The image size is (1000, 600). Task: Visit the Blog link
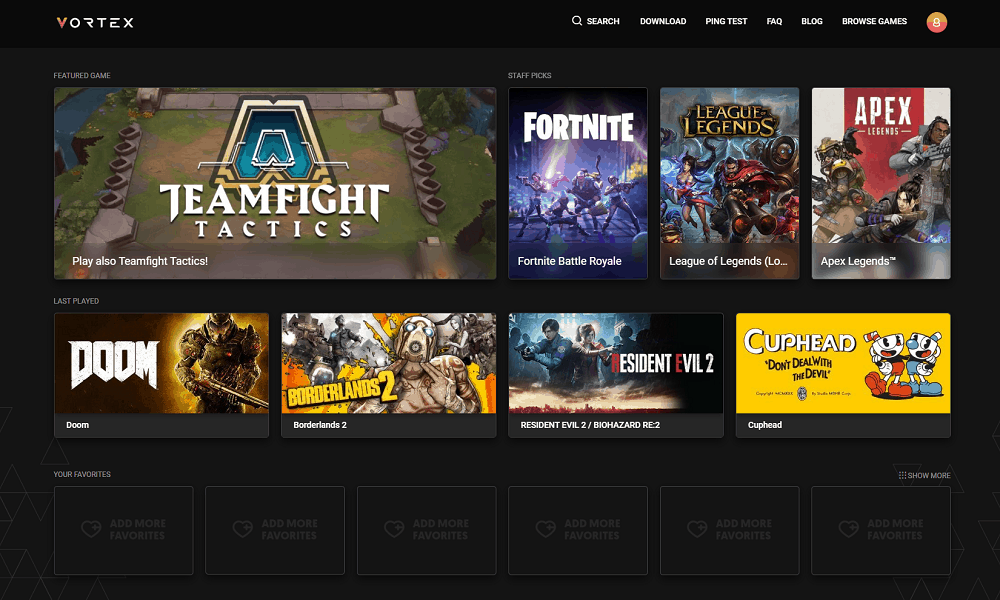[x=812, y=21]
